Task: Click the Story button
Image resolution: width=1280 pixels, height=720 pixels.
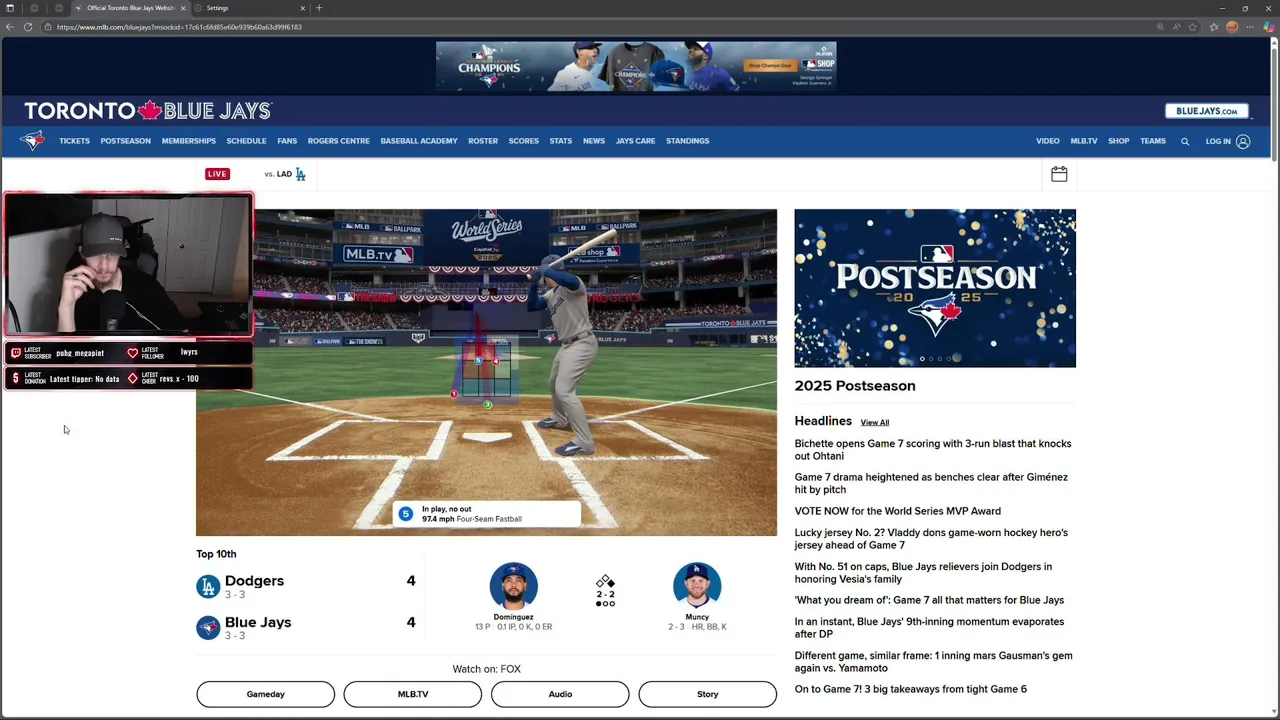Action: pyautogui.click(x=708, y=694)
